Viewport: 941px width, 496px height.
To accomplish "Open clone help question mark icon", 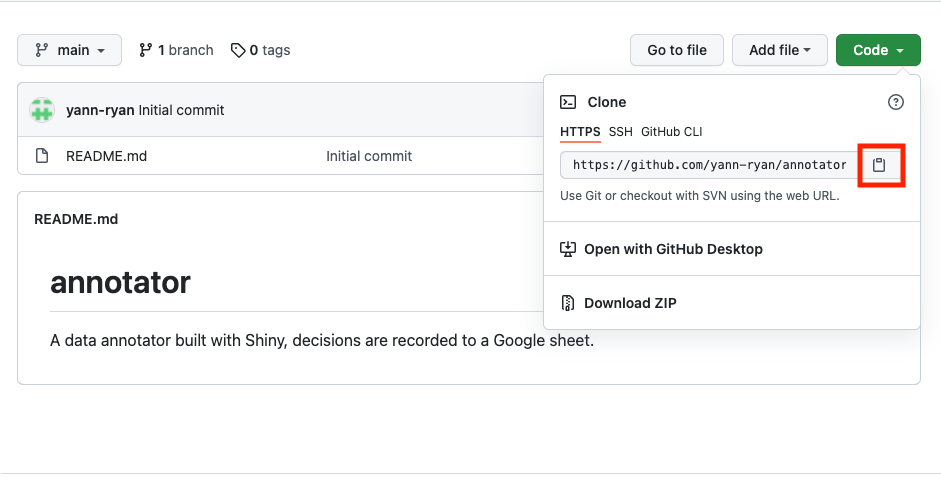I will 895,102.
